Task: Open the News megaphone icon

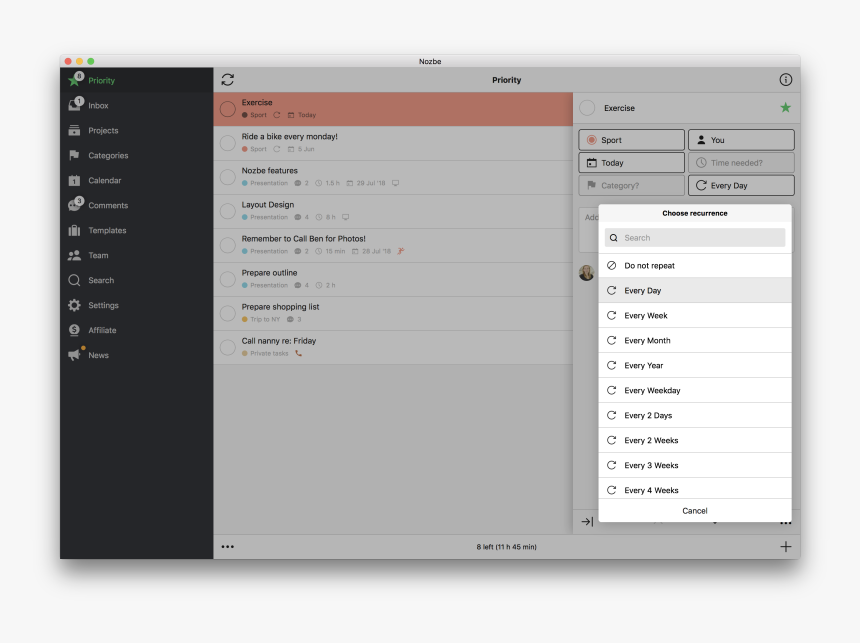Action: point(75,354)
